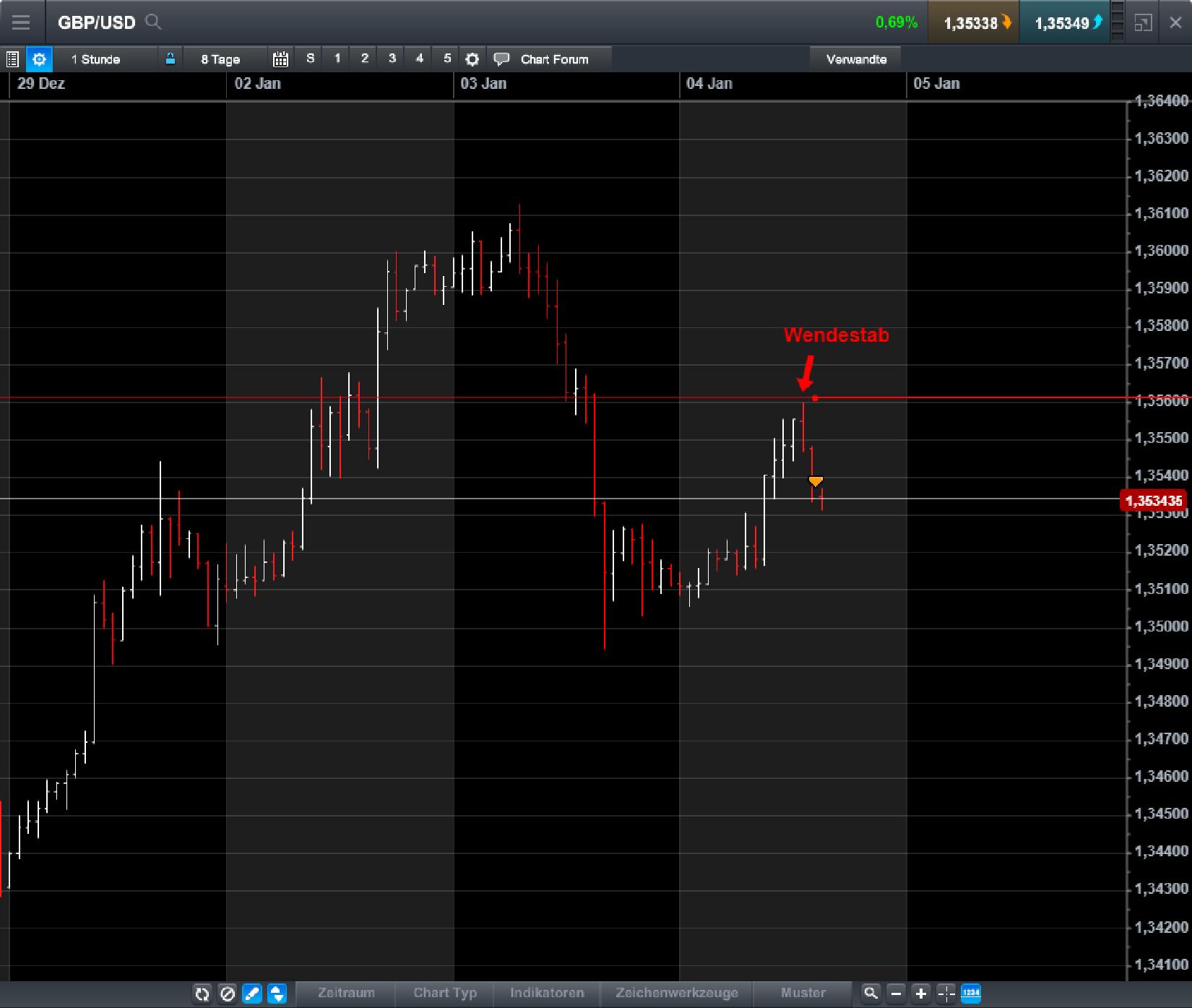The height and width of the screenshot is (1008, 1192).
Task: Select the crosshair cursor icon
Action: point(944,994)
